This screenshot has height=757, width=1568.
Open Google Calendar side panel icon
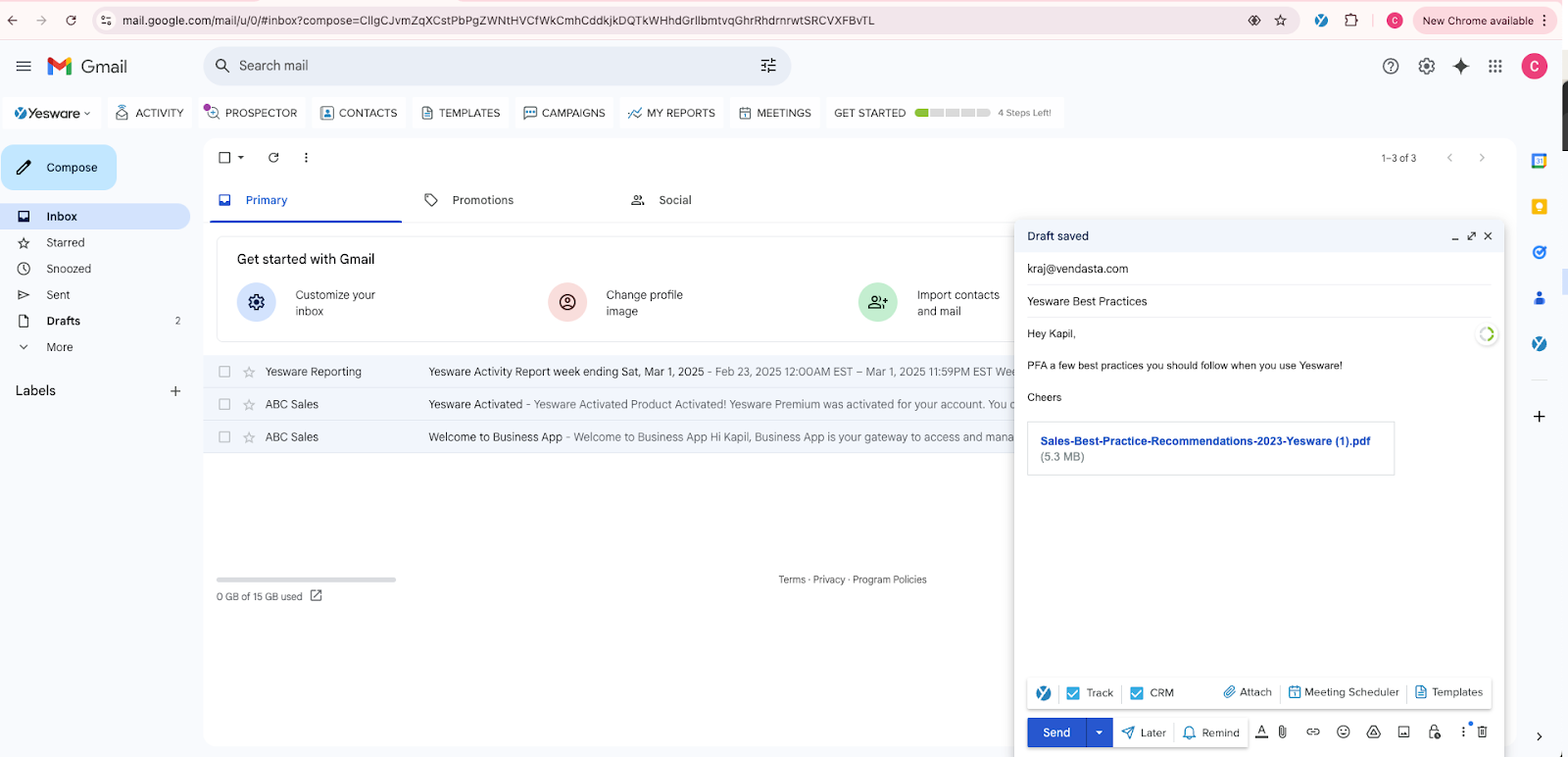(x=1540, y=161)
